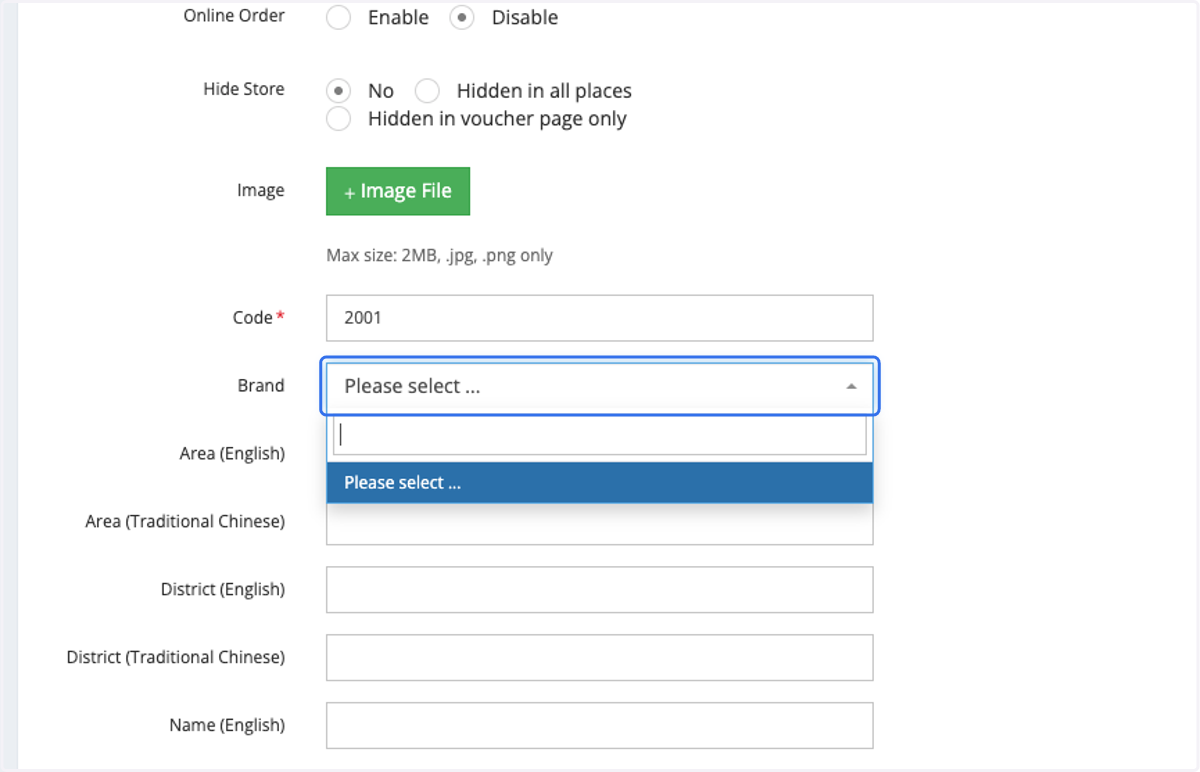Choose No for Hide Store
1200x772 pixels.
pyautogui.click(x=339, y=91)
